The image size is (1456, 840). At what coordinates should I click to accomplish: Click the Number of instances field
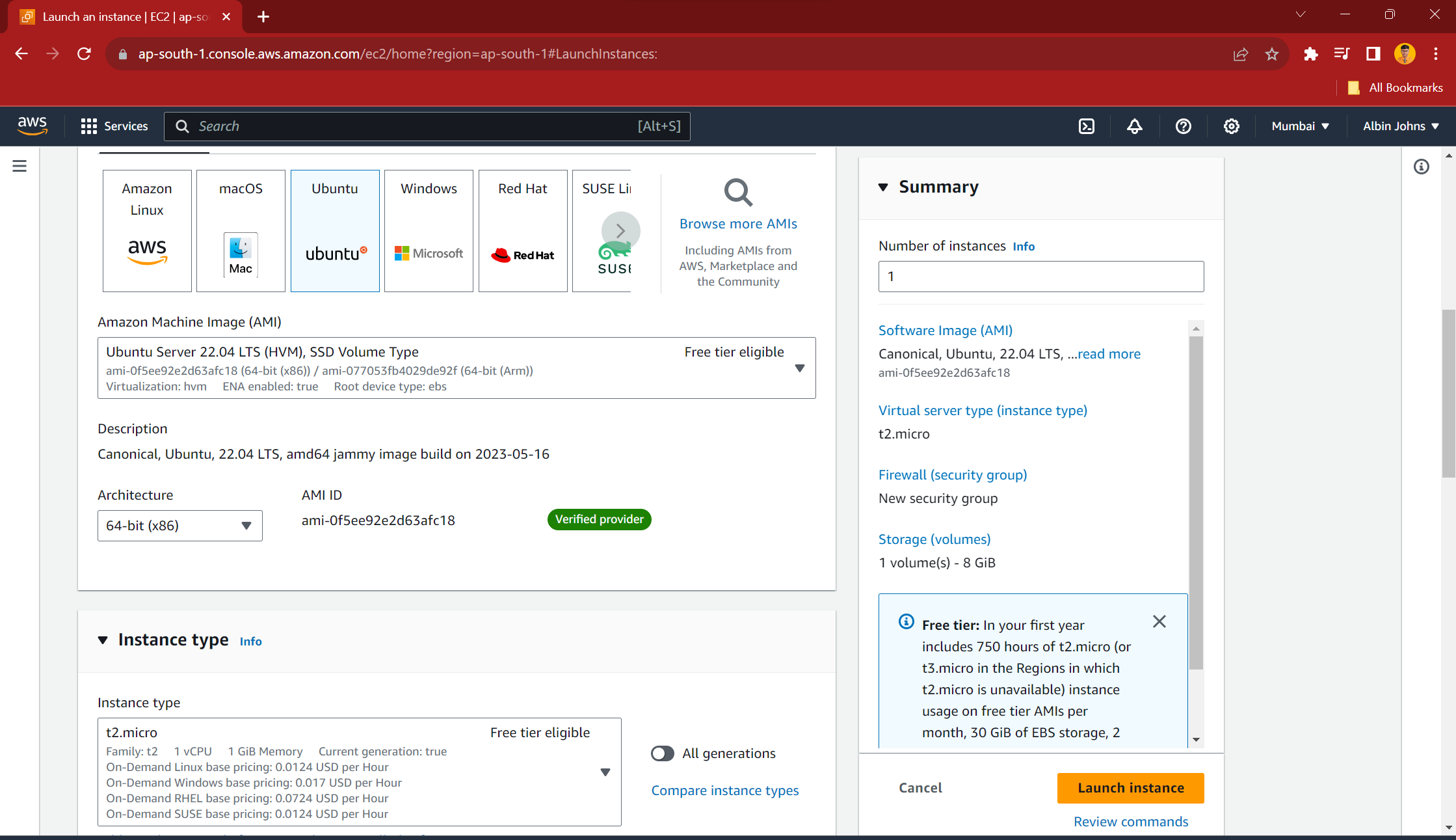pos(1040,276)
